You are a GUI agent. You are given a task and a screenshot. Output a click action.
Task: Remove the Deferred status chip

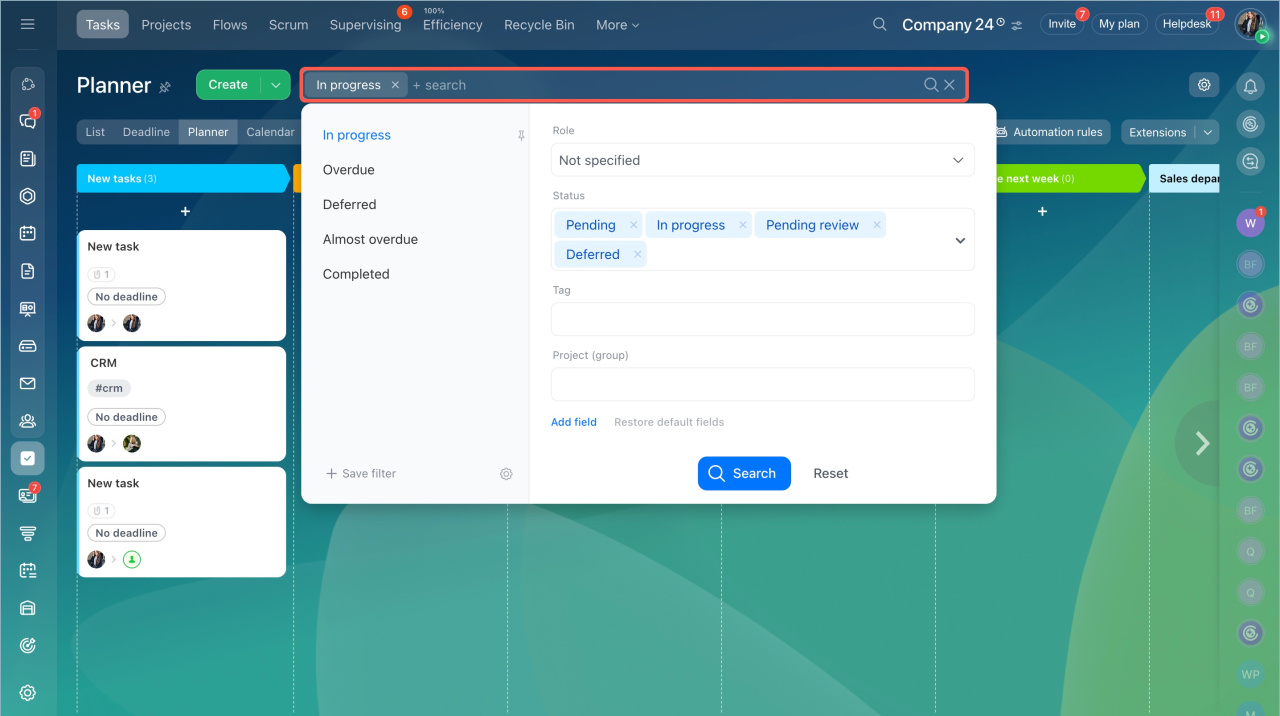pos(637,254)
